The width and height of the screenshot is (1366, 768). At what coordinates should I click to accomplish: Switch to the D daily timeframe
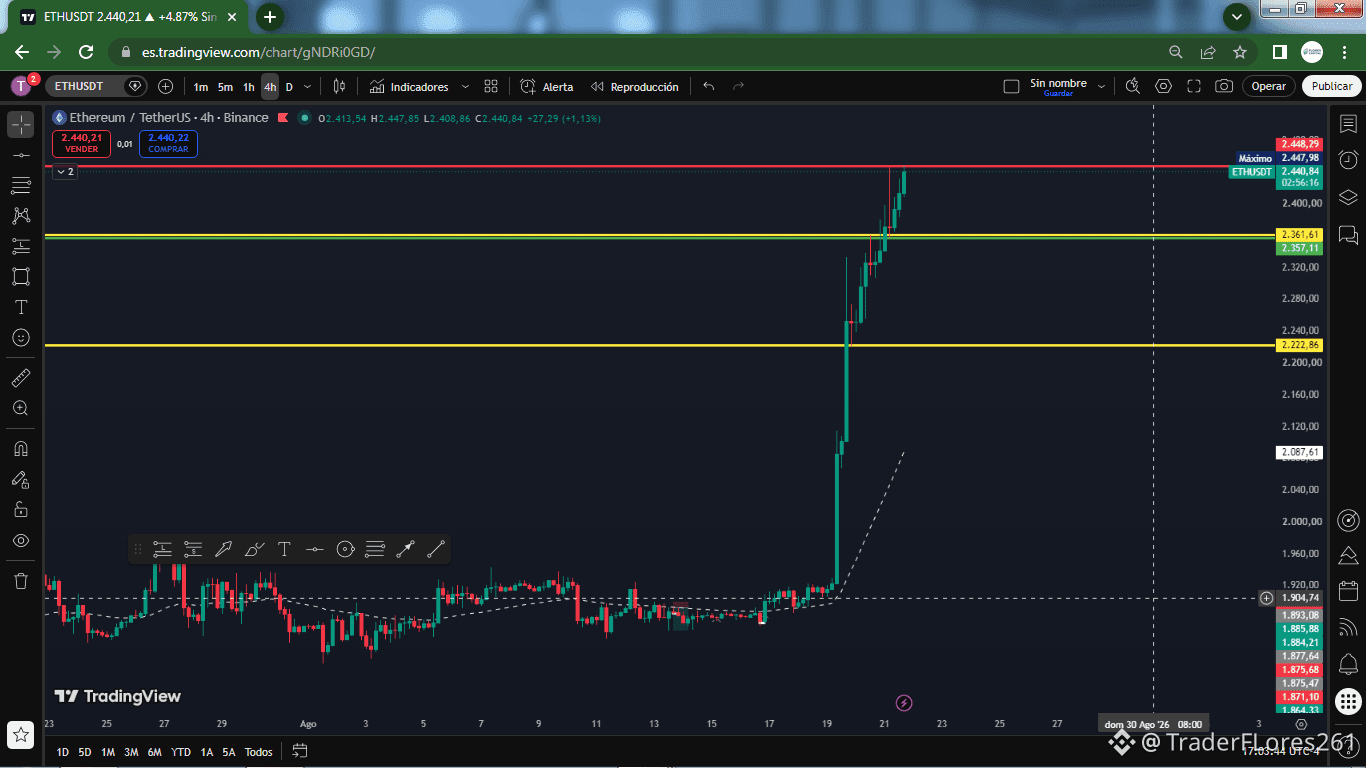(289, 87)
